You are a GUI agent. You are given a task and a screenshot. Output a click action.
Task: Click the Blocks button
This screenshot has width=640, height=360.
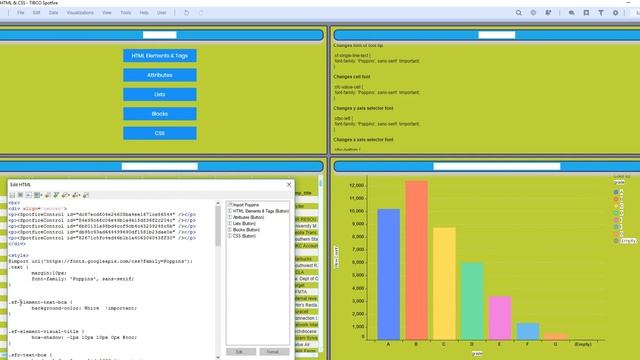[160, 114]
